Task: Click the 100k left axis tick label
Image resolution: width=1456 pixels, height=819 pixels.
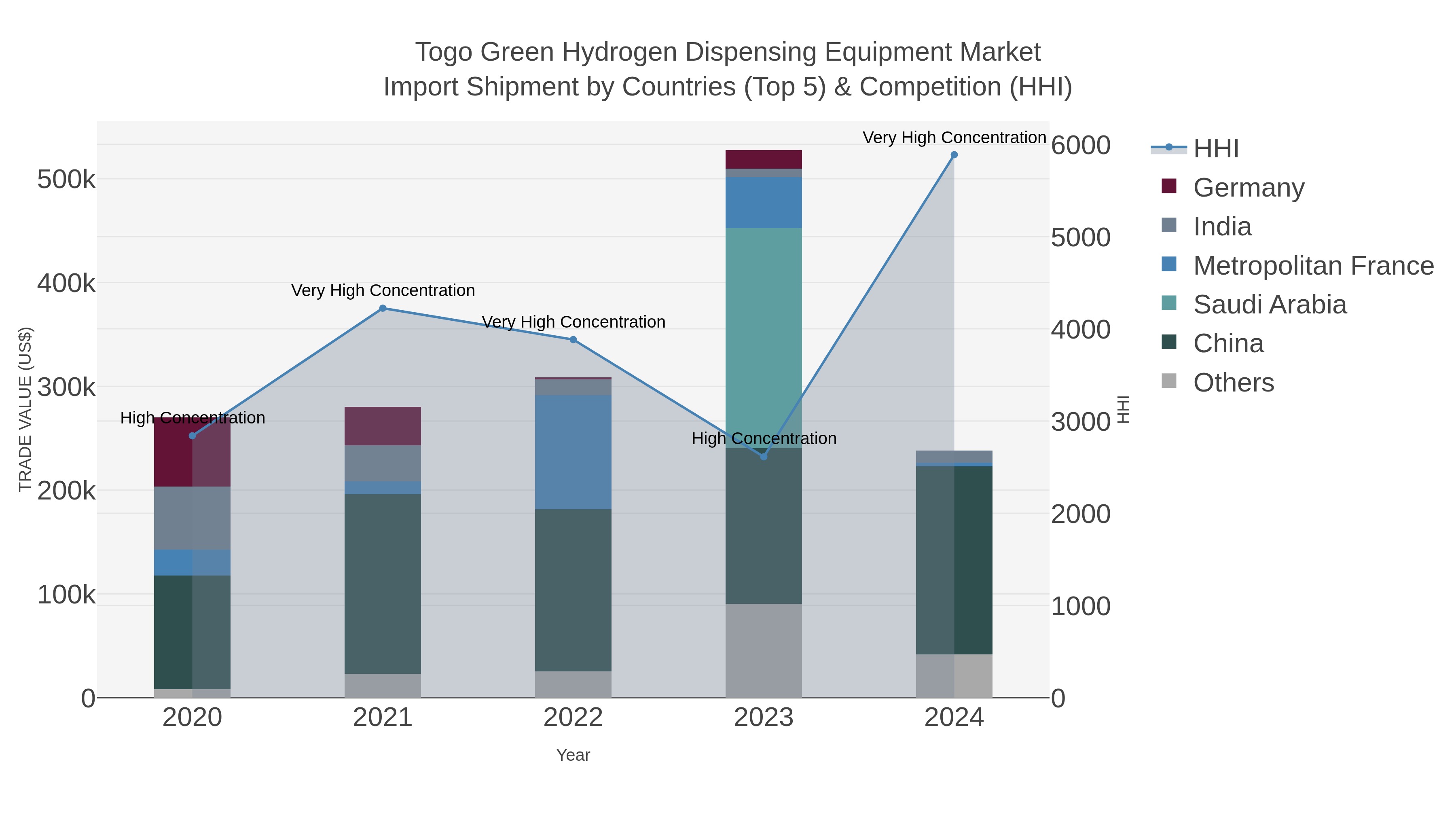Action: (x=66, y=595)
